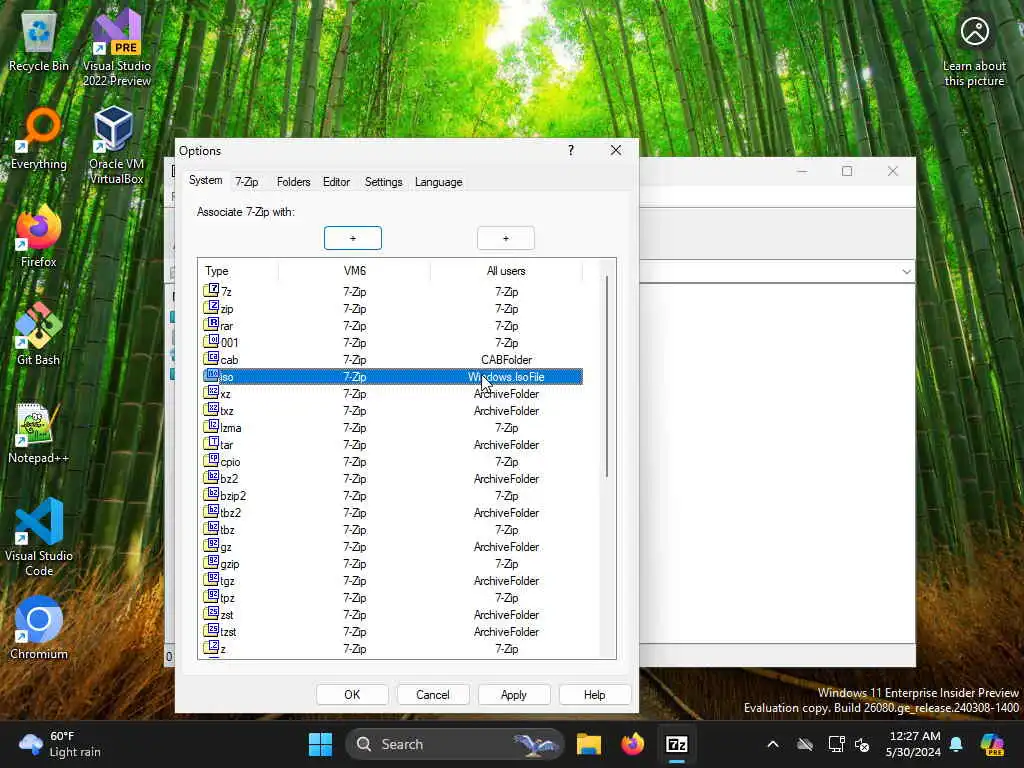Screen dimensions: 1024x768
Task: Launch Chromium desktop shortcut
Action: (x=39, y=628)
